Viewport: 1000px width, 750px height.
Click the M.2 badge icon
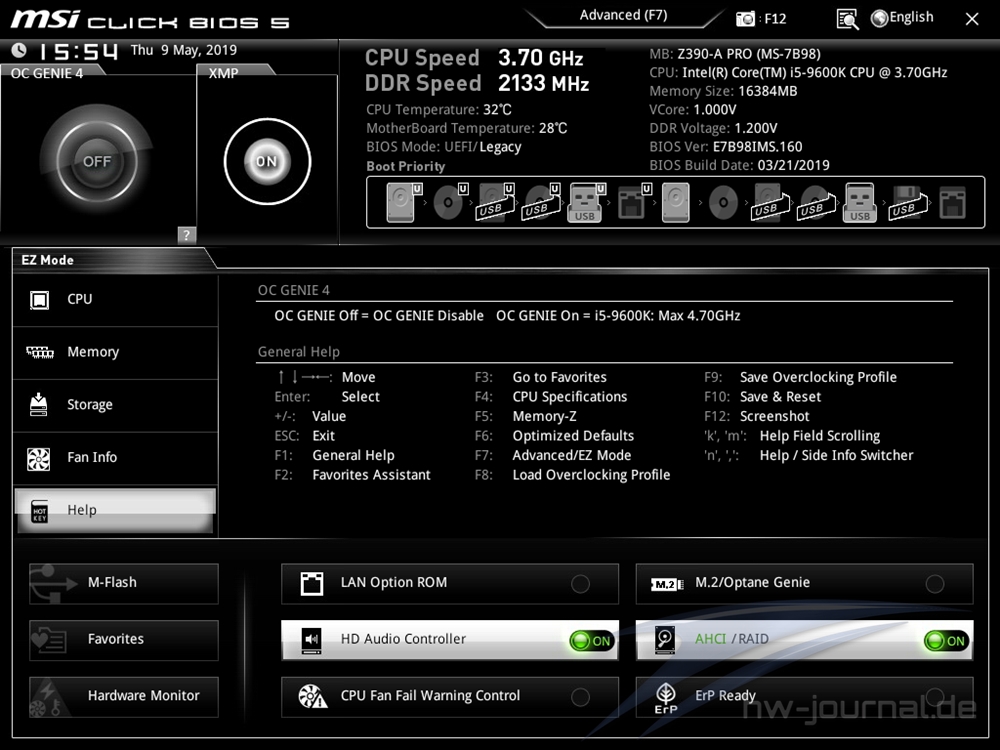666,584
